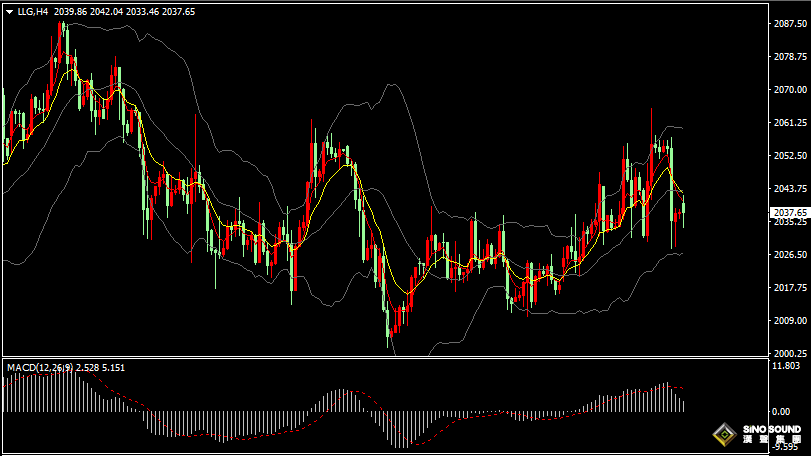Click the highlighted current price tag 2037.65
Image resolution: width=811 pixels, height=456 pixels.
(x=789, y=212)
